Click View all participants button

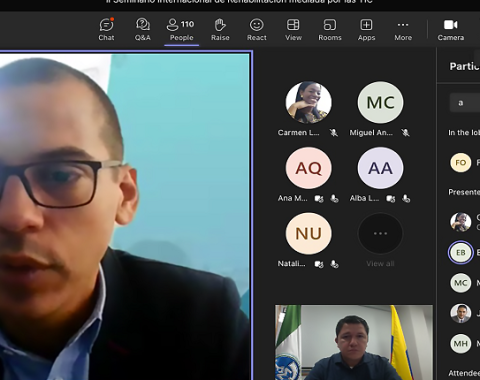click(380, 240)
